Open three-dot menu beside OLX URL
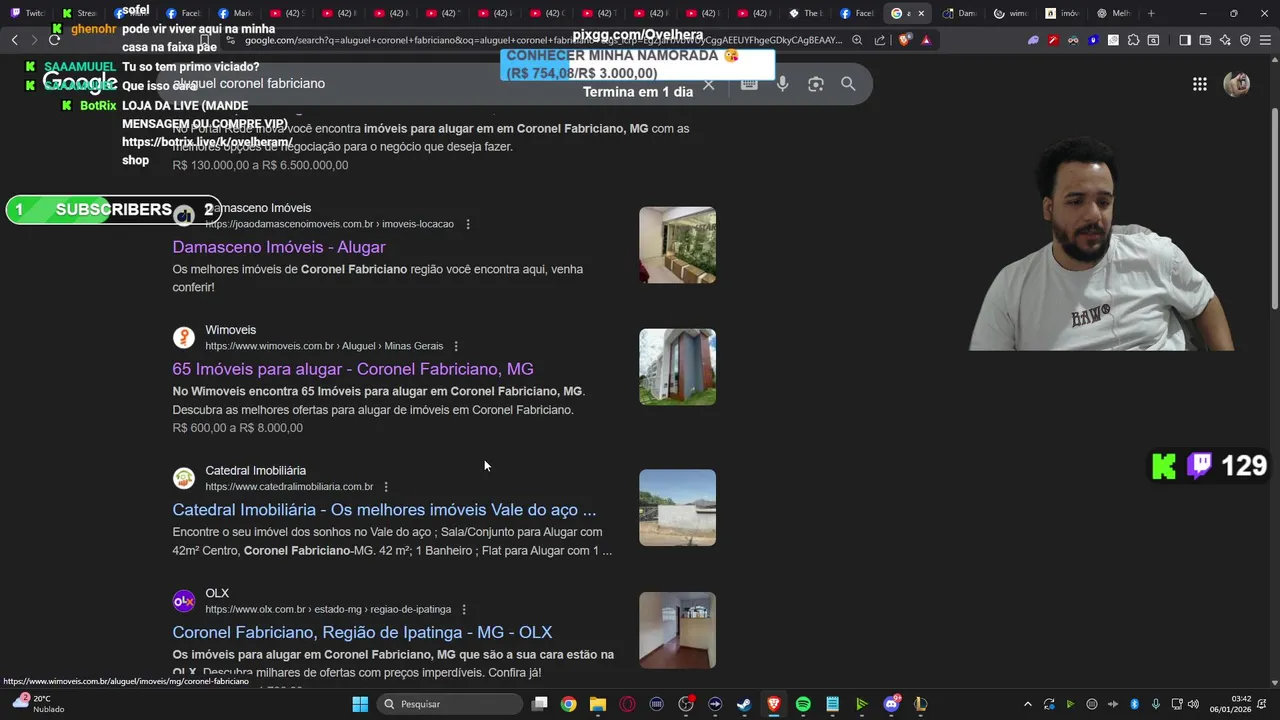The width and height of the screenshot is (1280, 720). coord(464,609)
